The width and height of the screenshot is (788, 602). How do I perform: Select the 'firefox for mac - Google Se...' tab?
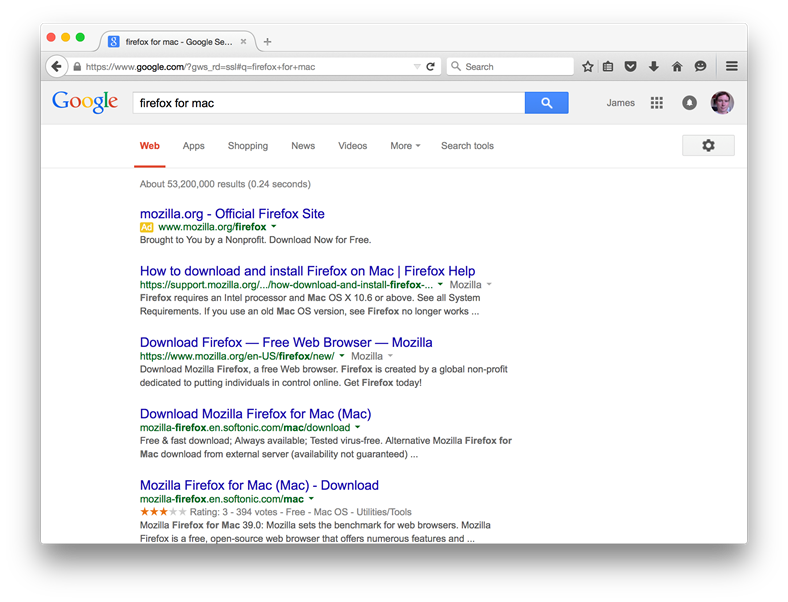click(178, 42)
